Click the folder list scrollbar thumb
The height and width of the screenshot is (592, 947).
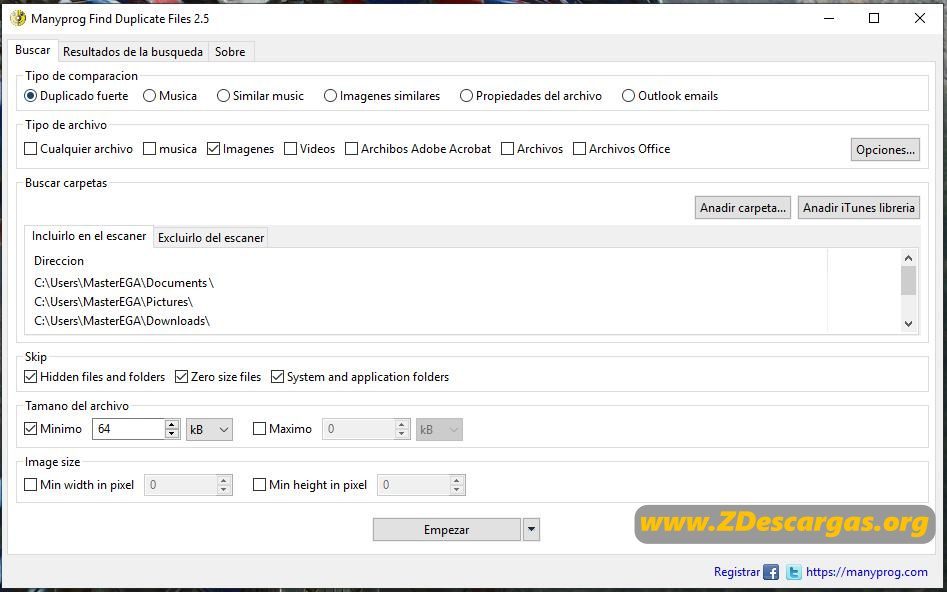point(908,280)
